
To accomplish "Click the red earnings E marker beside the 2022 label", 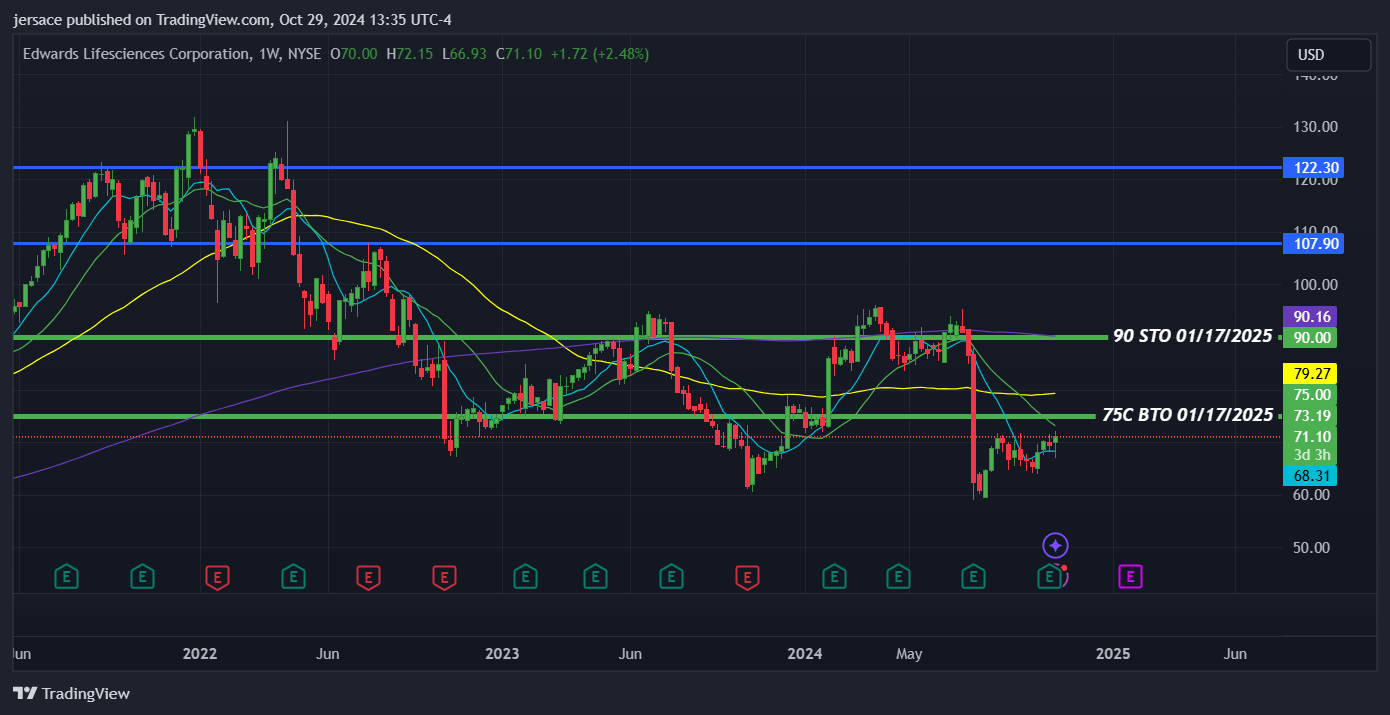I will pos(217,576).
